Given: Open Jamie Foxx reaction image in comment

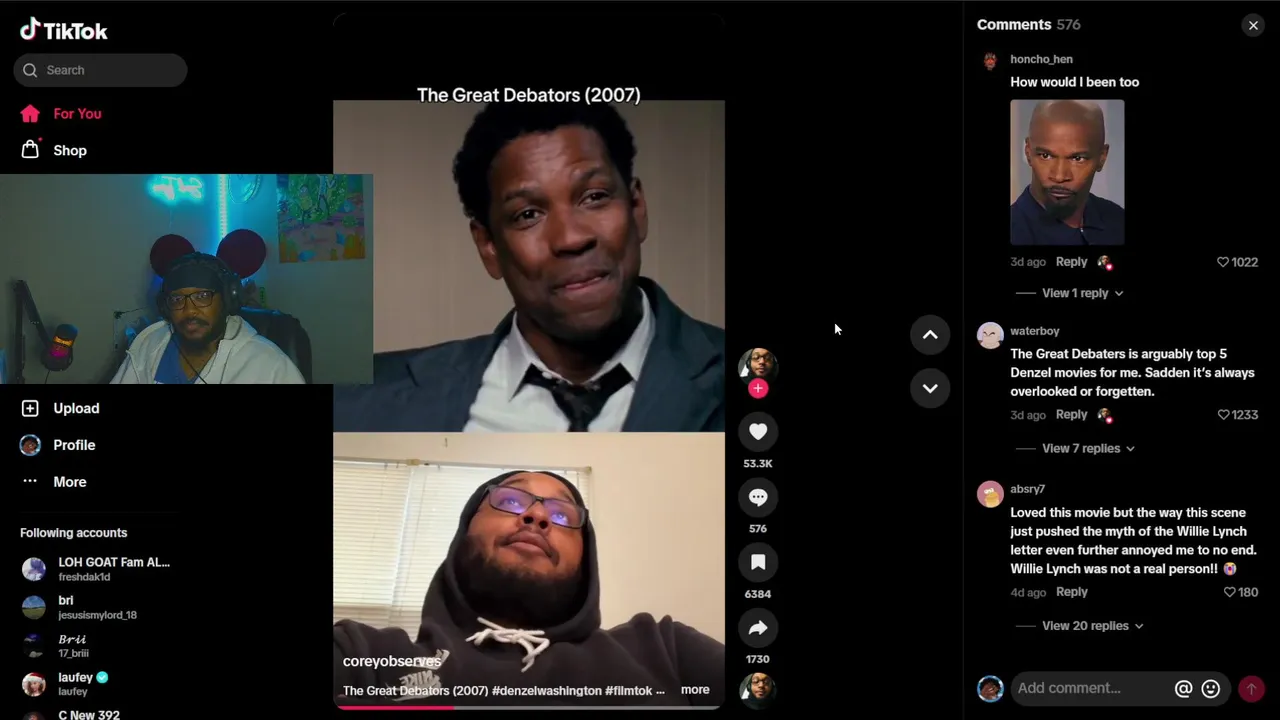Looking at the screenshot, I should (x=1067, y=172).
